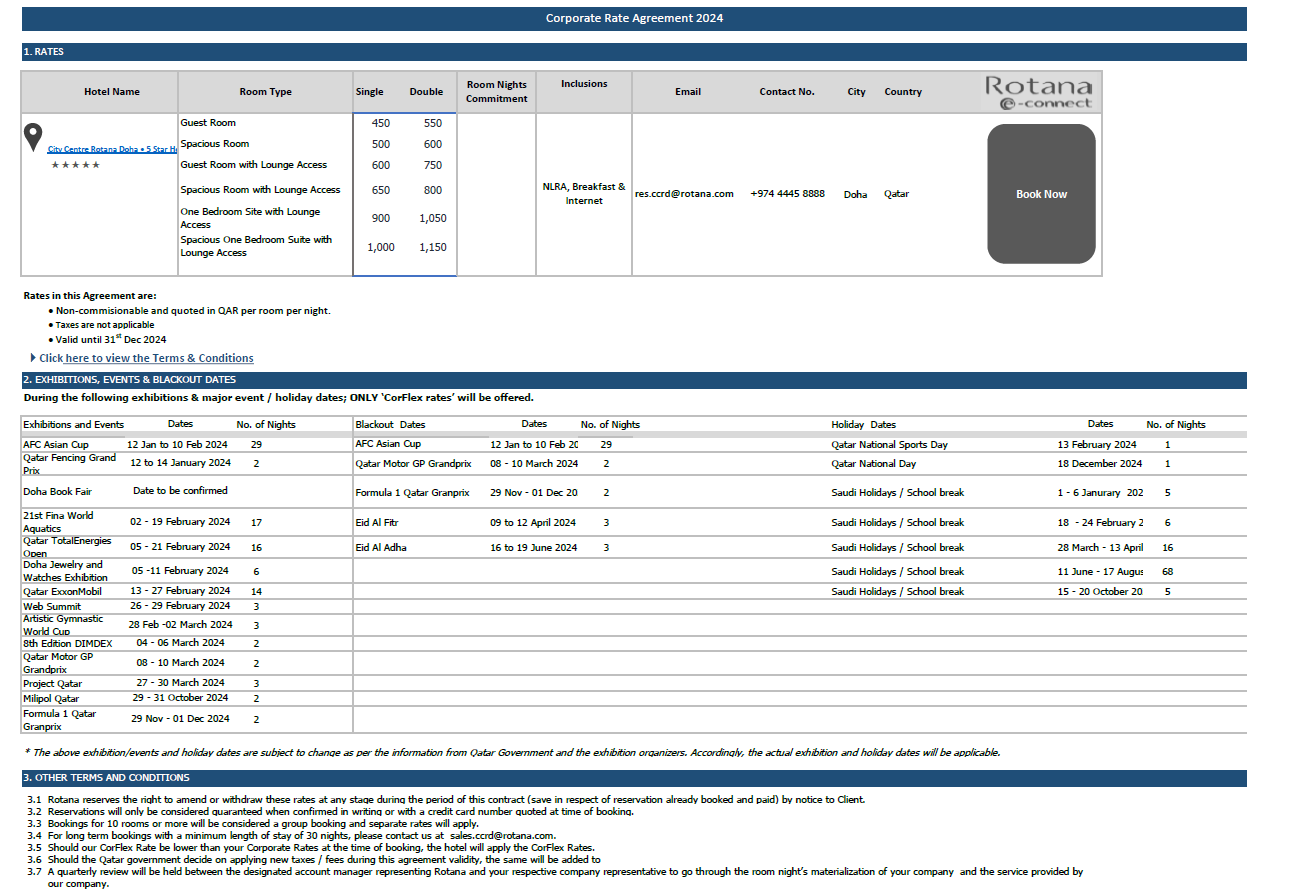Click the five-star rating under hotel name
The height and width of the screenshot is (893, 1296).
[76, 165]
